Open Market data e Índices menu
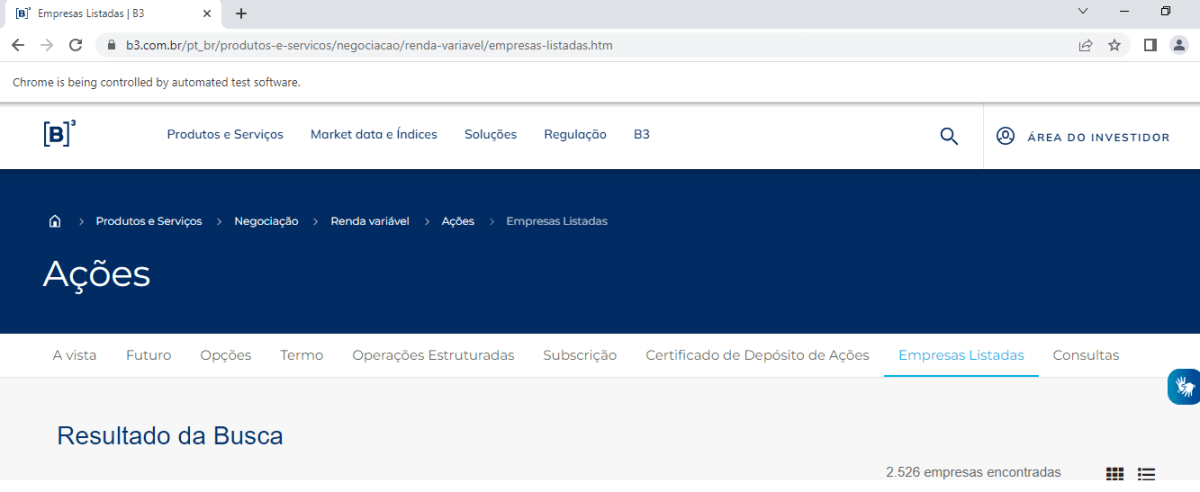 click(374, 134)
